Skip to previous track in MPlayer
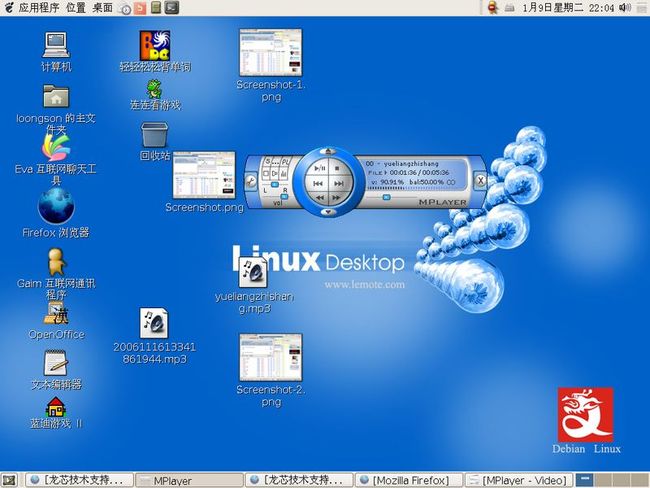The height and width of the screenshot is (488, 650). (318, 183)
